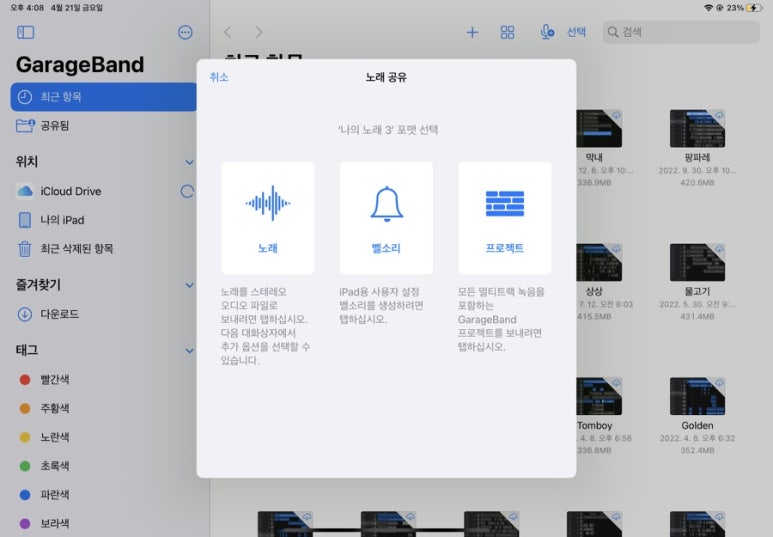Viewport: 773px width, 537px height.
Task: Tap the battery indicator in status bar
Action: coord(754,7)
